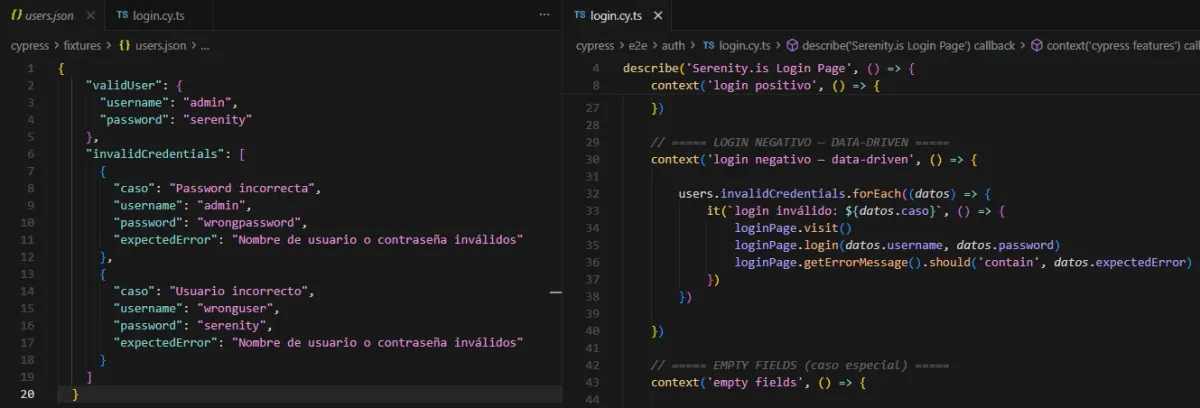Click "admin" value on line 9
1200x408 pixels.
click(x=222, y=206)
